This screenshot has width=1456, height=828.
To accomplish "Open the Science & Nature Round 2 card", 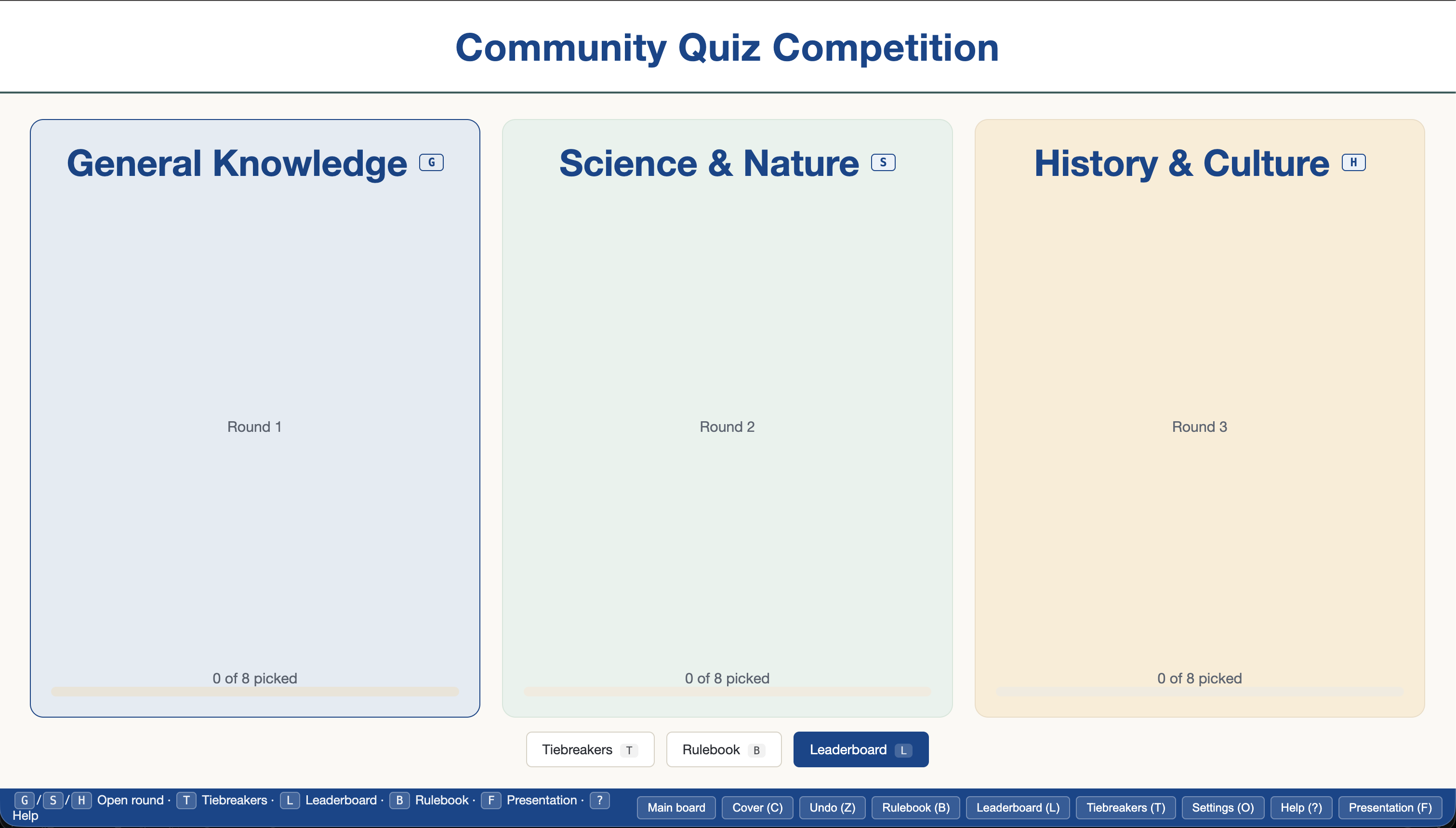I will tap(728, 418).
